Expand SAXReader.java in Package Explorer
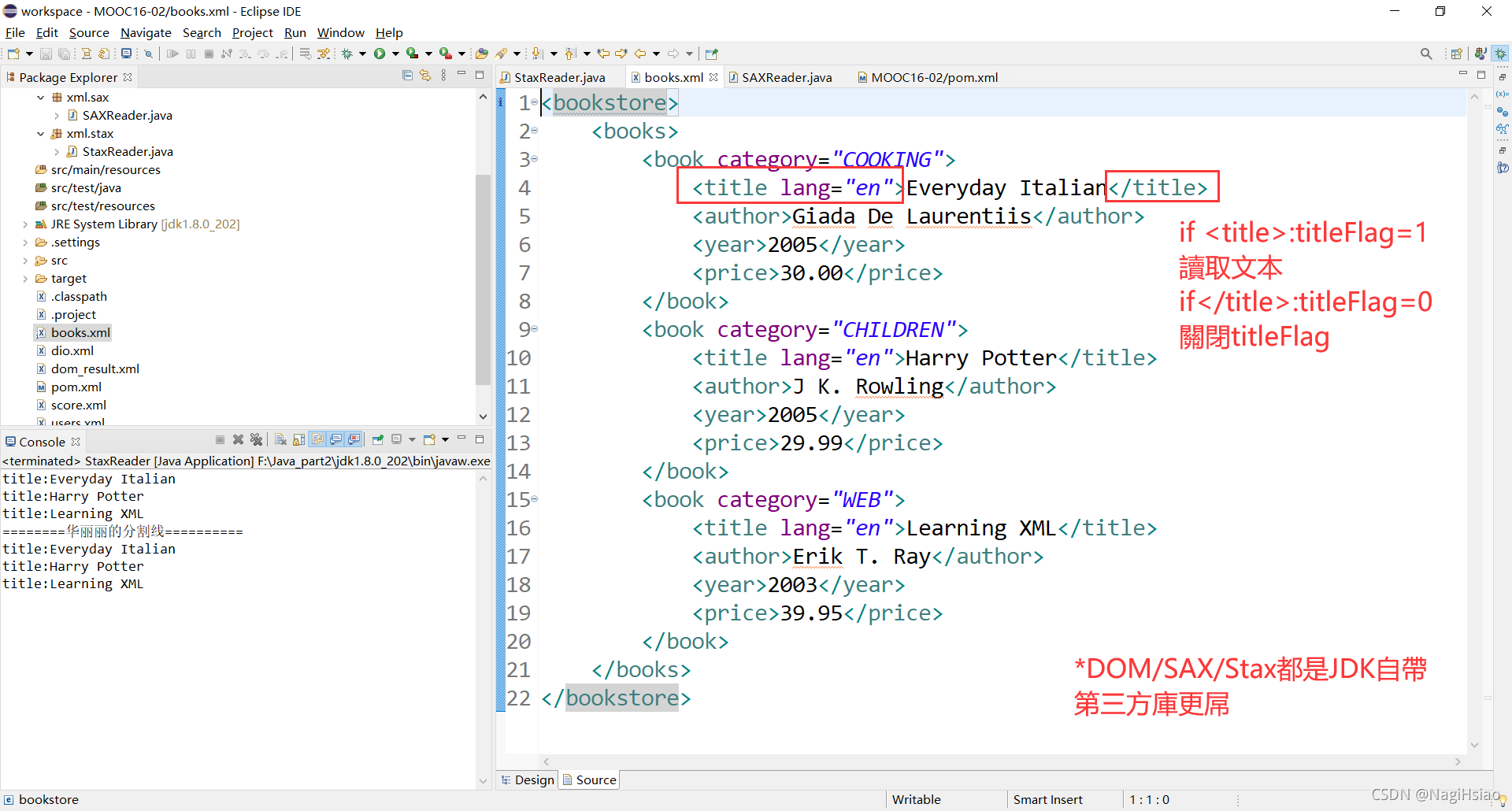This screenshot has height=811, width=1512. [57, 116]
